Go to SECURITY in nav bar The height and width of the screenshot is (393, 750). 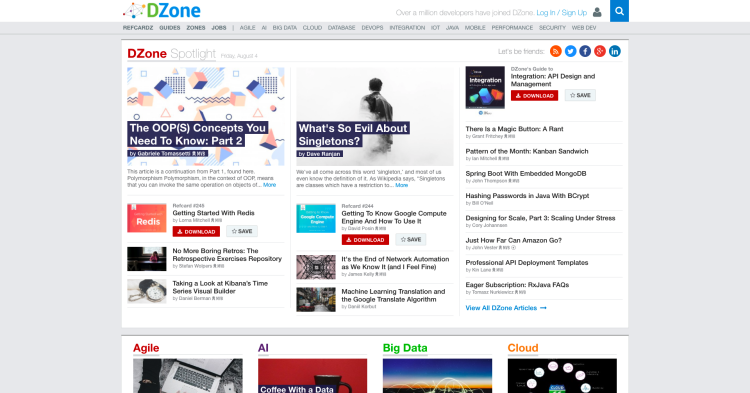[x=552, y=28]
